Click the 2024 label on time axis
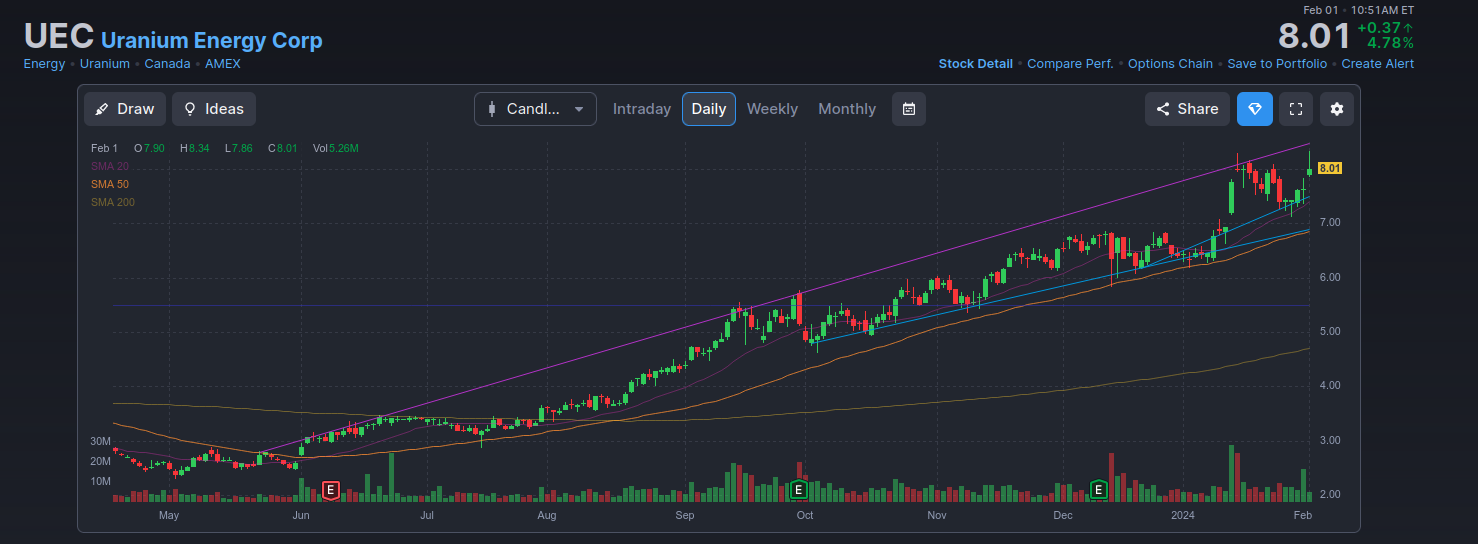 [1183, 515]
